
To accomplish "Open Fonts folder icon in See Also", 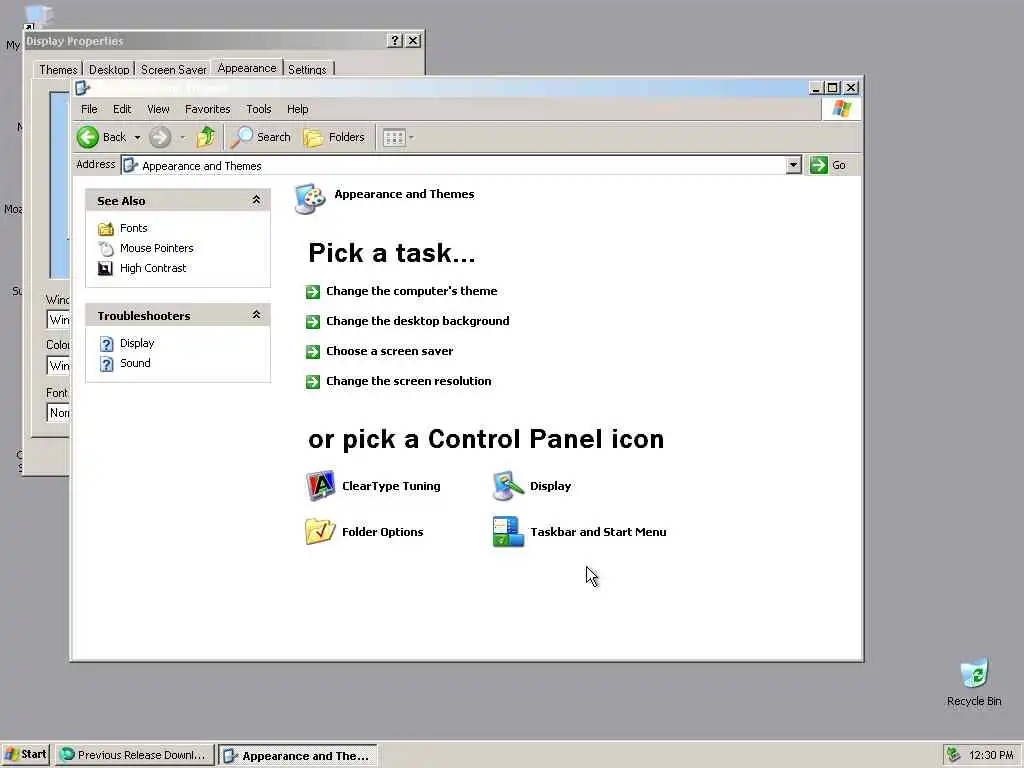I will coord(106,229).
